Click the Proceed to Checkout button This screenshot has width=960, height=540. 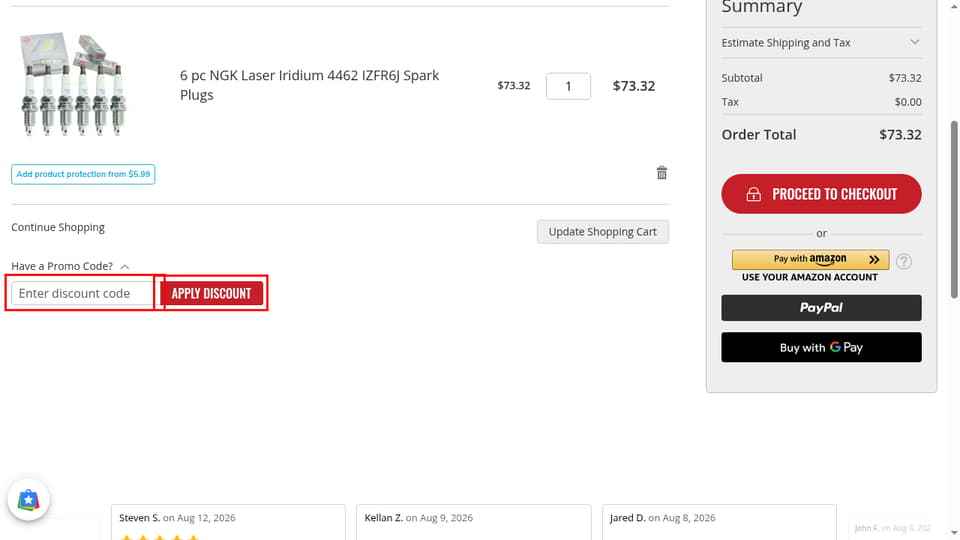tap(821, 194)
